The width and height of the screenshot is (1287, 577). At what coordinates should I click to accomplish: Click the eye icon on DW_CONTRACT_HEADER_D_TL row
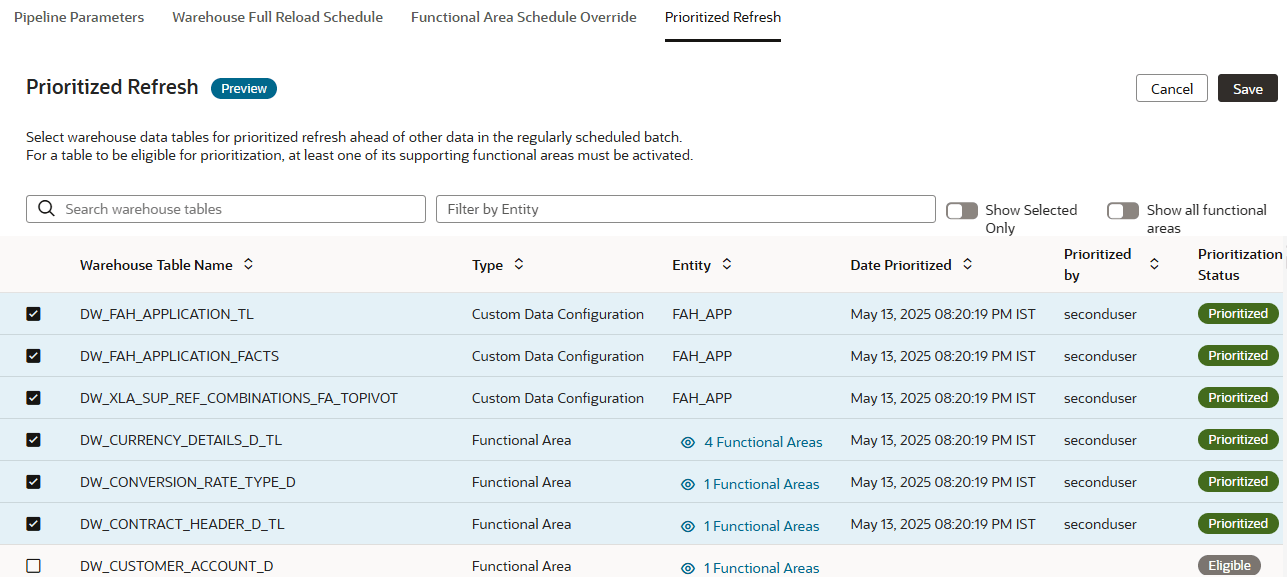(x=687, y=525)
